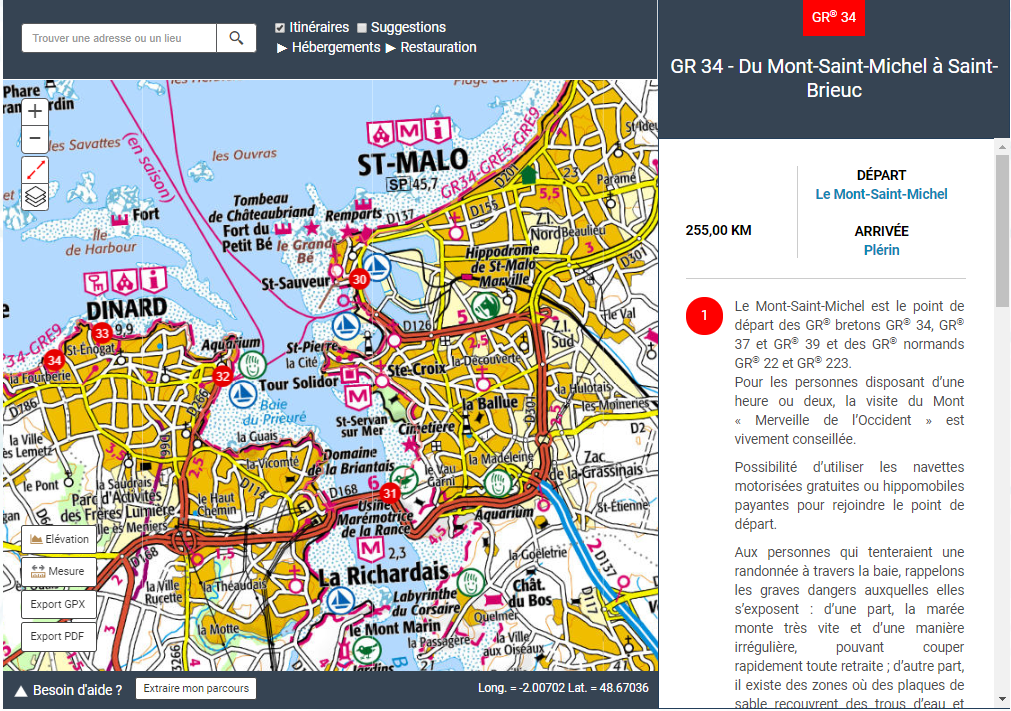This screenshot has height=711, width=1011.
Task: Select waypoint marker 33 in Dinard
Action: click(102, 333)
